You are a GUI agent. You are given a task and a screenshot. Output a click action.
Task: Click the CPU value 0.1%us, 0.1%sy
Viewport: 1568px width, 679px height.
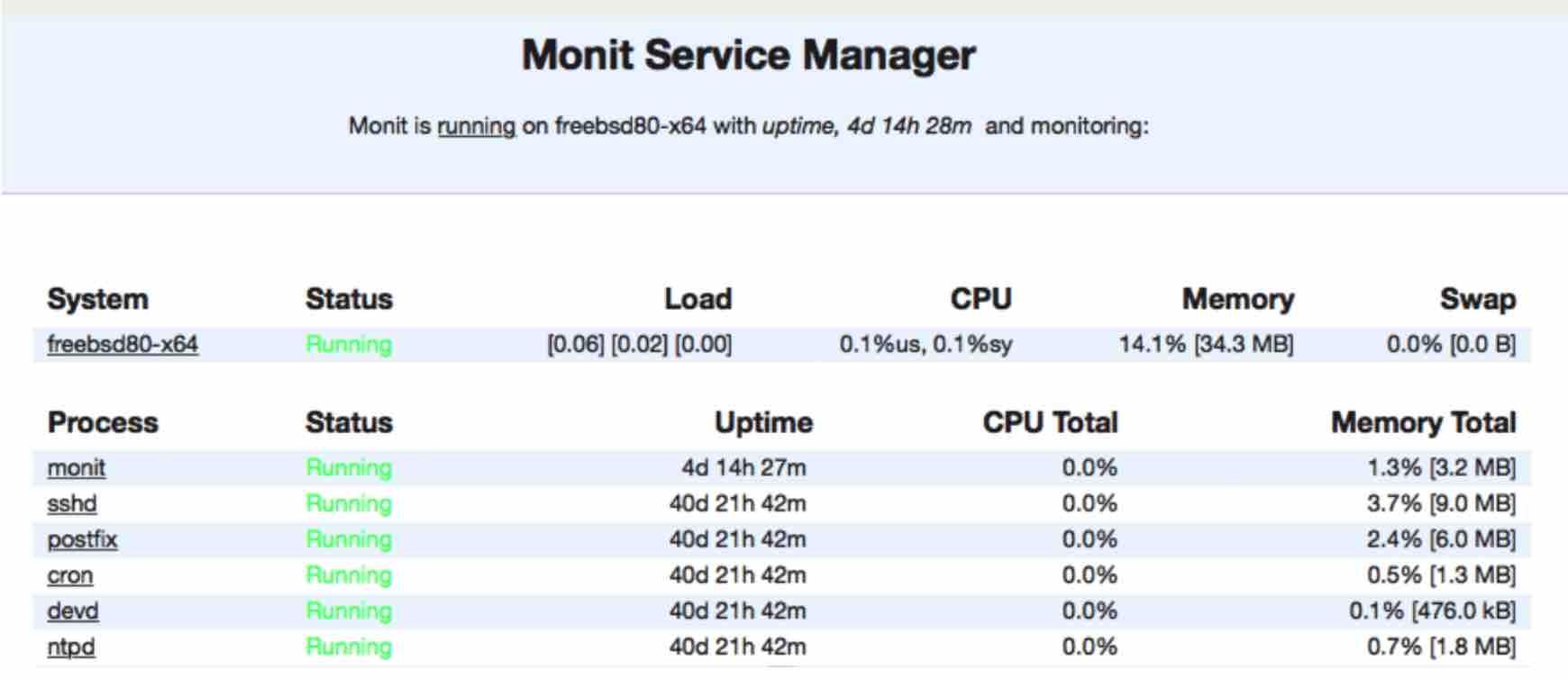(925, 344)
